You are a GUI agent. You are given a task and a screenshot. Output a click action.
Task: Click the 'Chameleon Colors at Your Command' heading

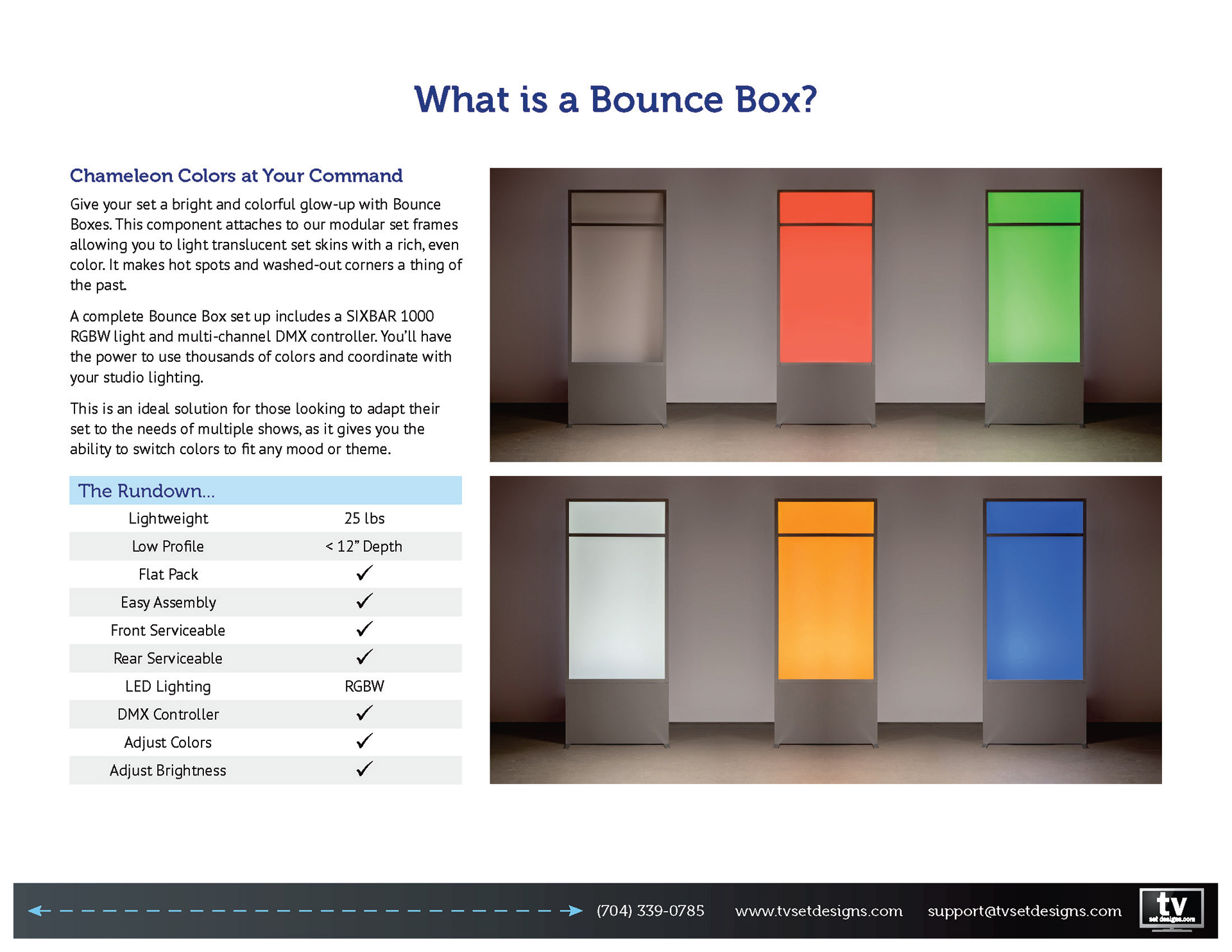[x=236, y=176]
